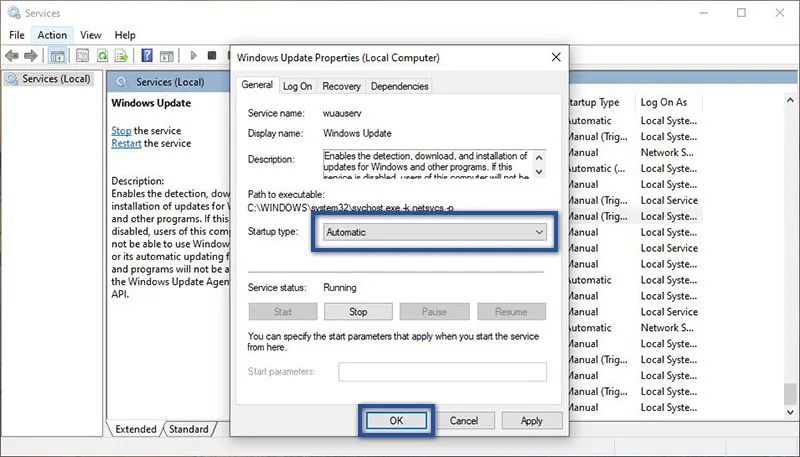
Task: Click the service name text wuauserv
Action: pyautogui.click(x=342, y=113)
